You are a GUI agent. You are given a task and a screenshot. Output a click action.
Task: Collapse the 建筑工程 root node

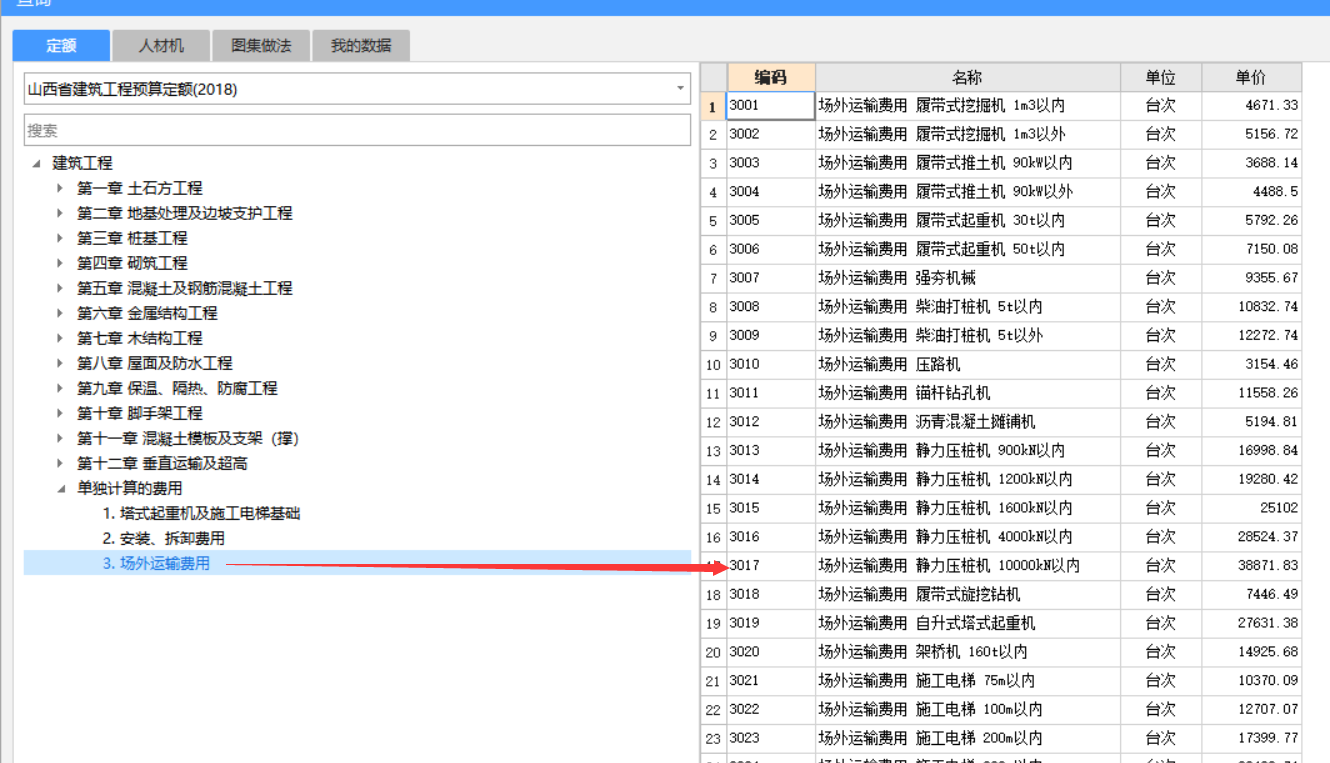click(37, 163)
